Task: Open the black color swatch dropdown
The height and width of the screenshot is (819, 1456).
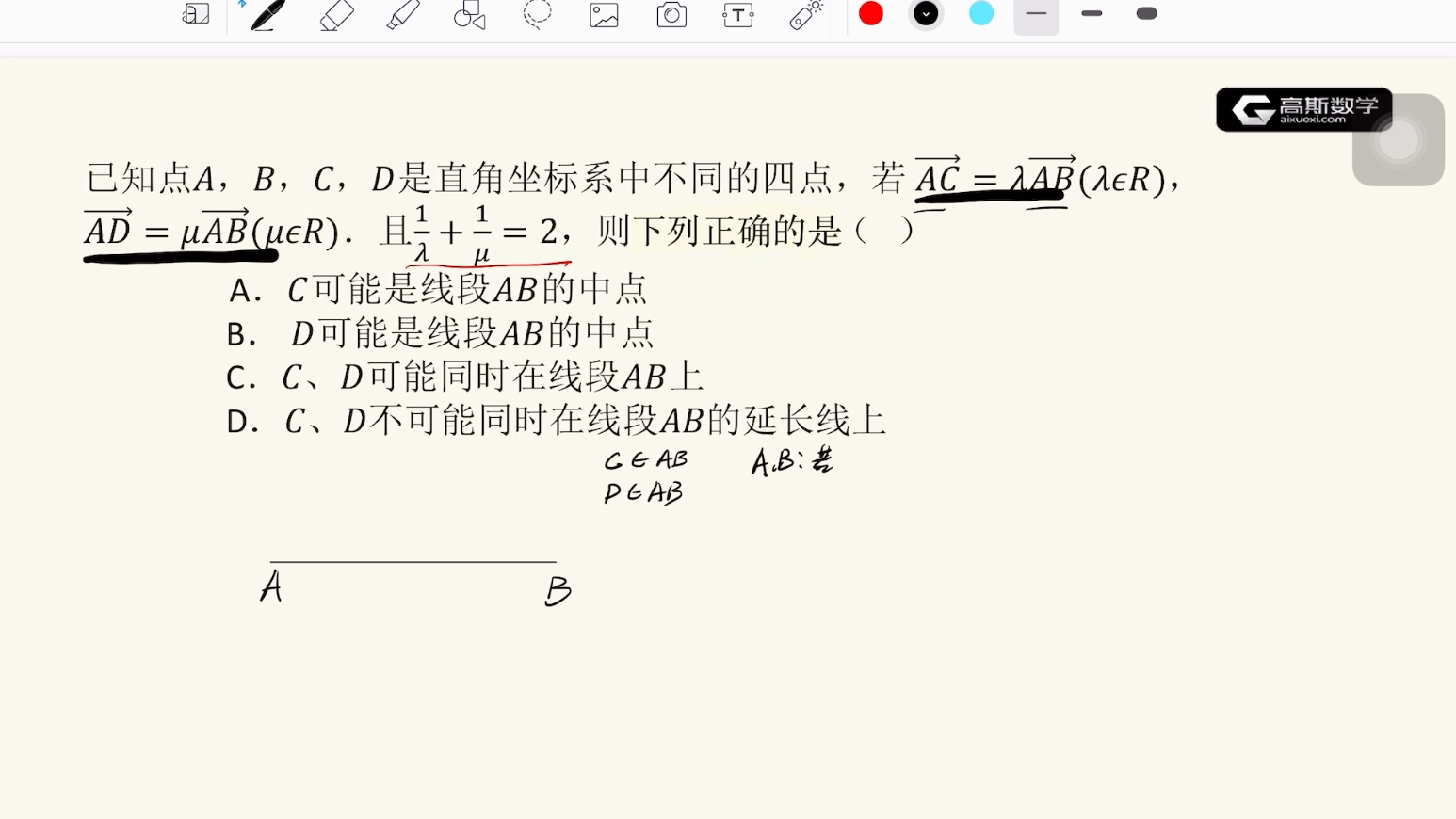Action: [926, 14]
